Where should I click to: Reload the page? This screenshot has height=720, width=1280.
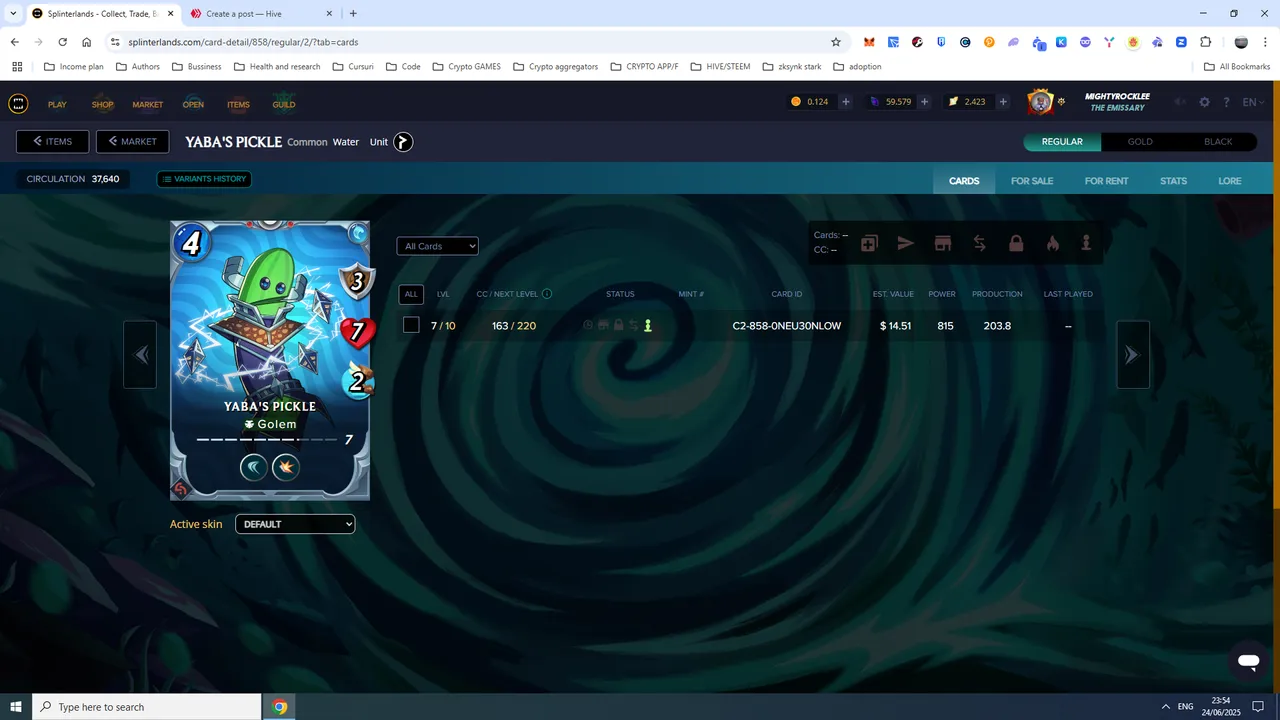click(63, 42)
